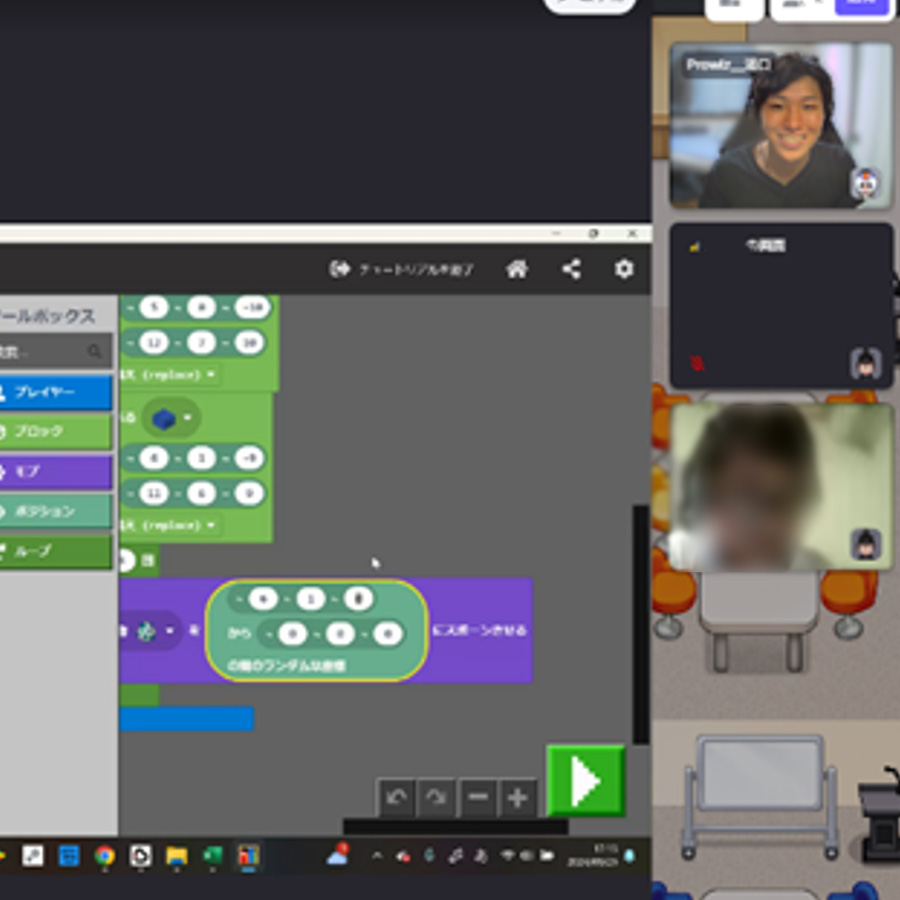Viewport: 900px width, 900px height.
Task: Open the settings gear in the editor
Action: [624, 269]
